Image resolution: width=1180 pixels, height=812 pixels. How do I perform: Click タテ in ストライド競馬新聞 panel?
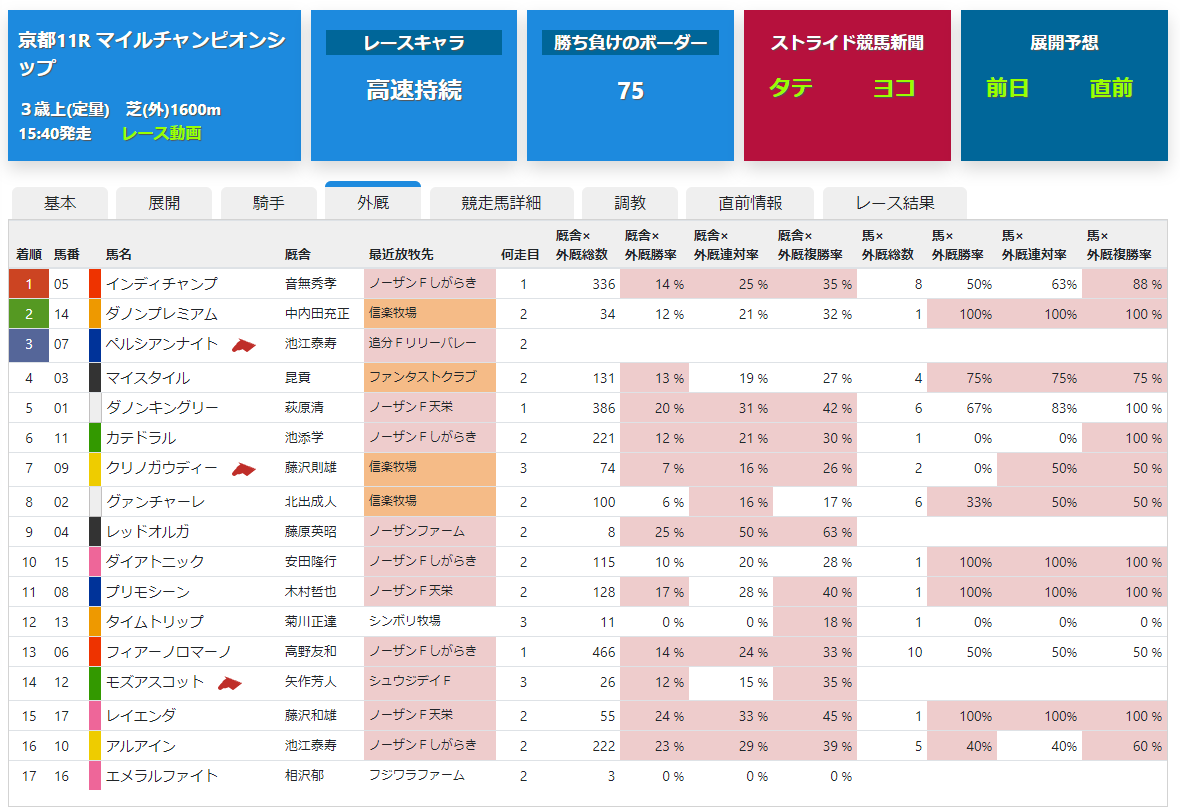tap(791, 88)
